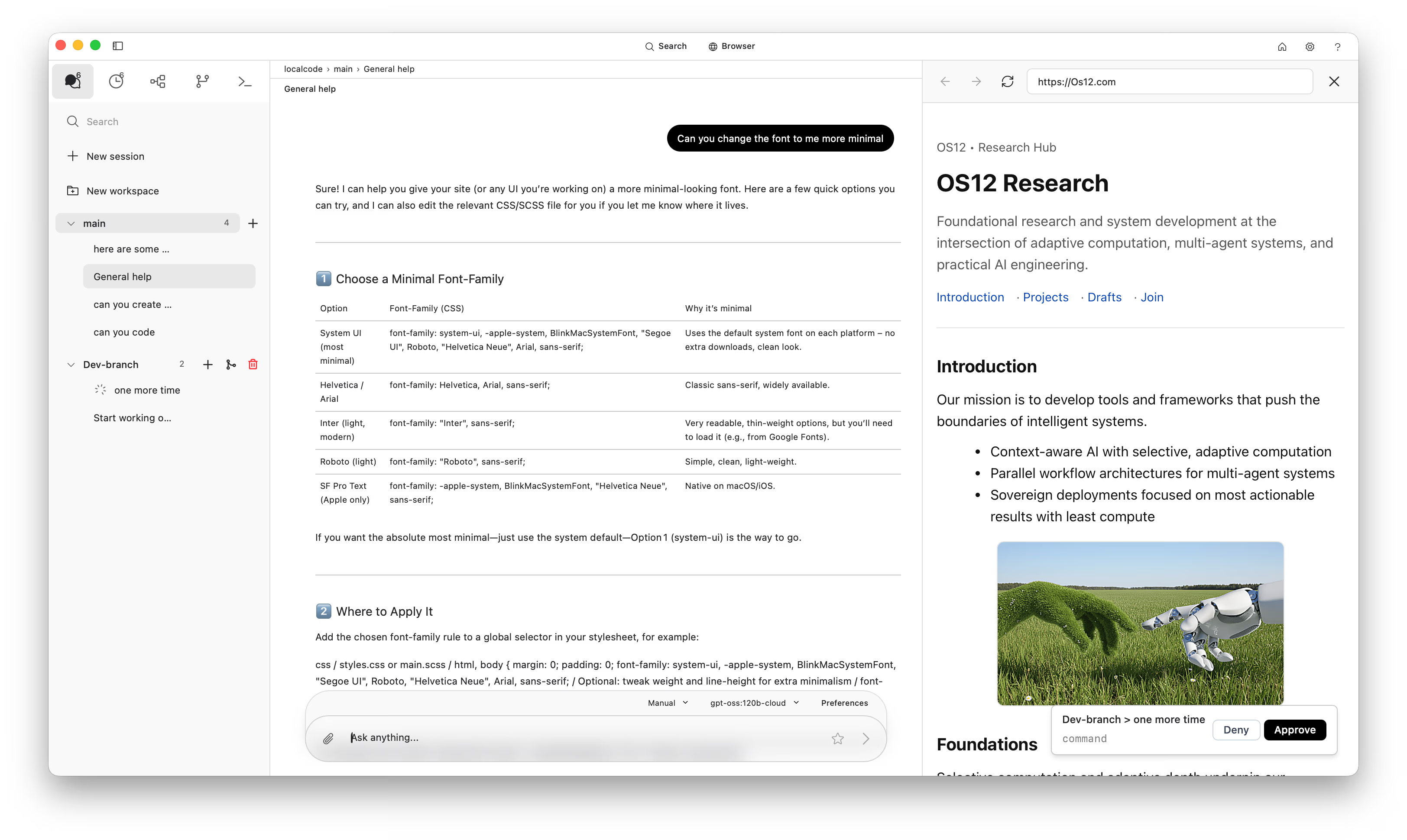The height and width of the screenshot is (840, 1407).
Task: Reload the browser page
Action: pyautogui.click(x=1007, y=81)
